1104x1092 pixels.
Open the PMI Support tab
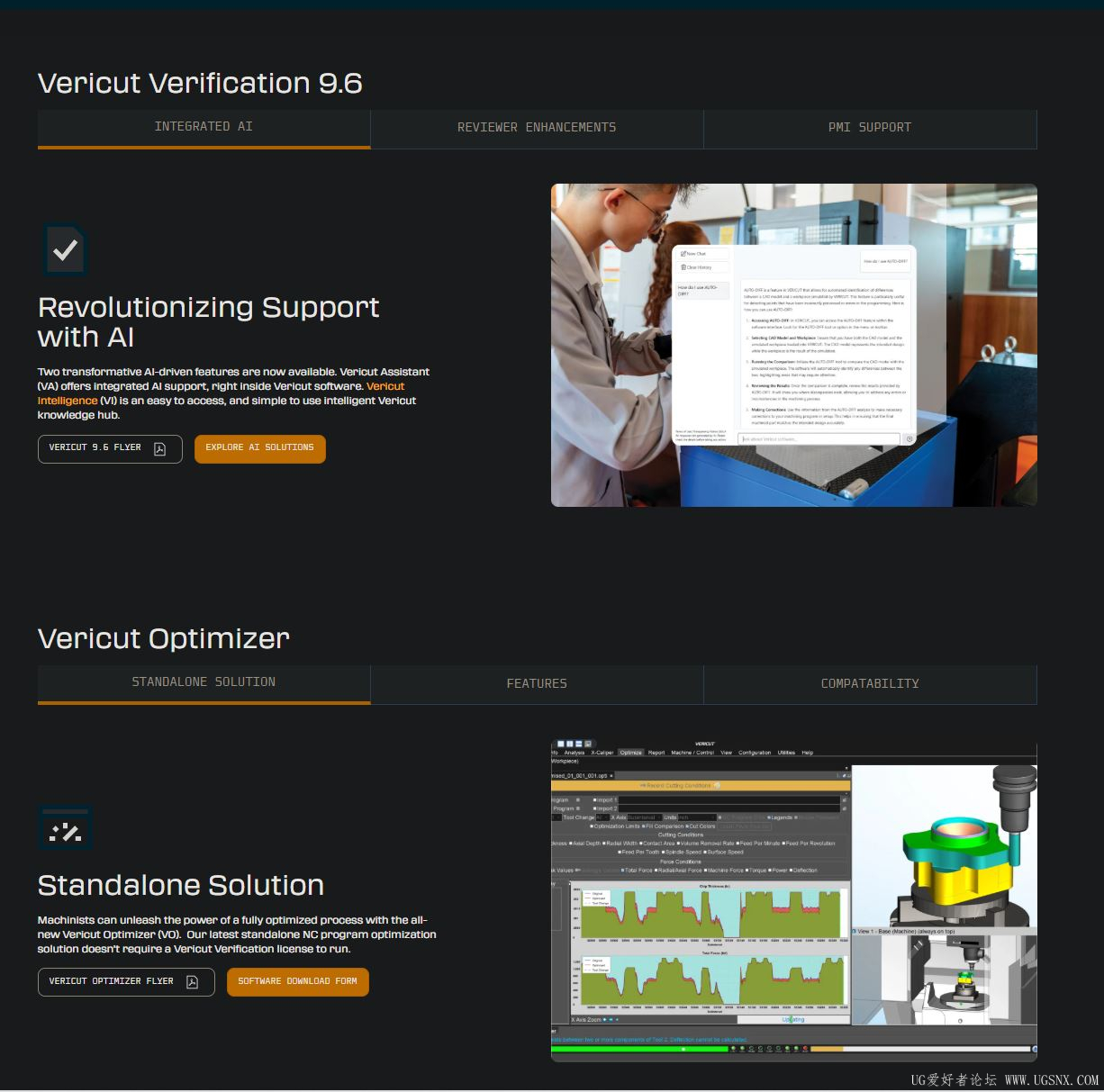870,128
